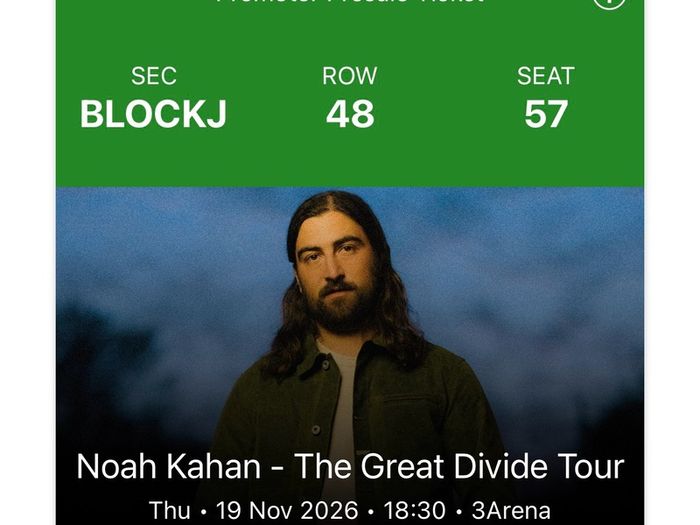
Task: Select the Thu weekday text
Action: pos(169,510)
